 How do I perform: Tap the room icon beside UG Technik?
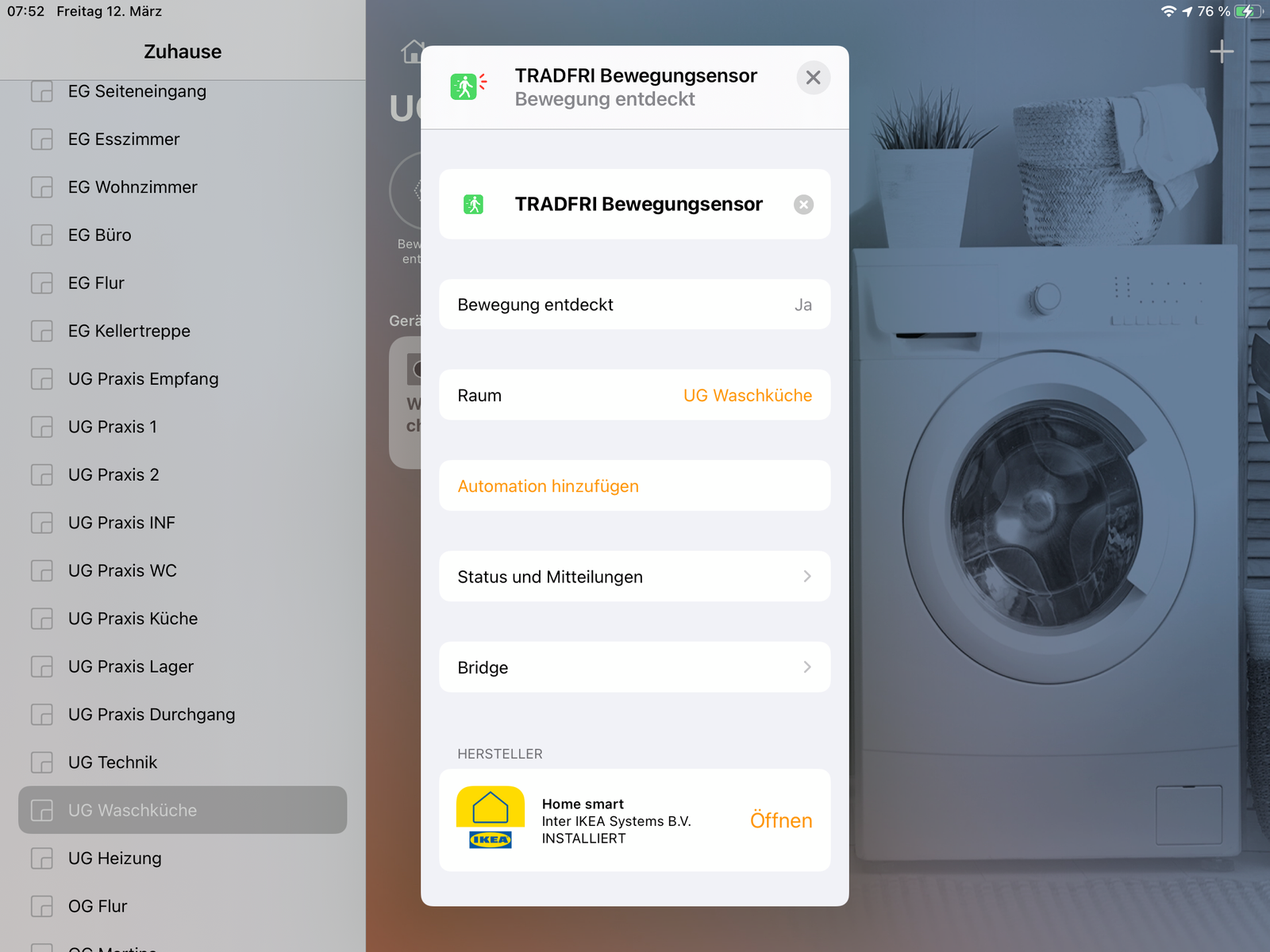pyautogui.click(x=42, y=762)
